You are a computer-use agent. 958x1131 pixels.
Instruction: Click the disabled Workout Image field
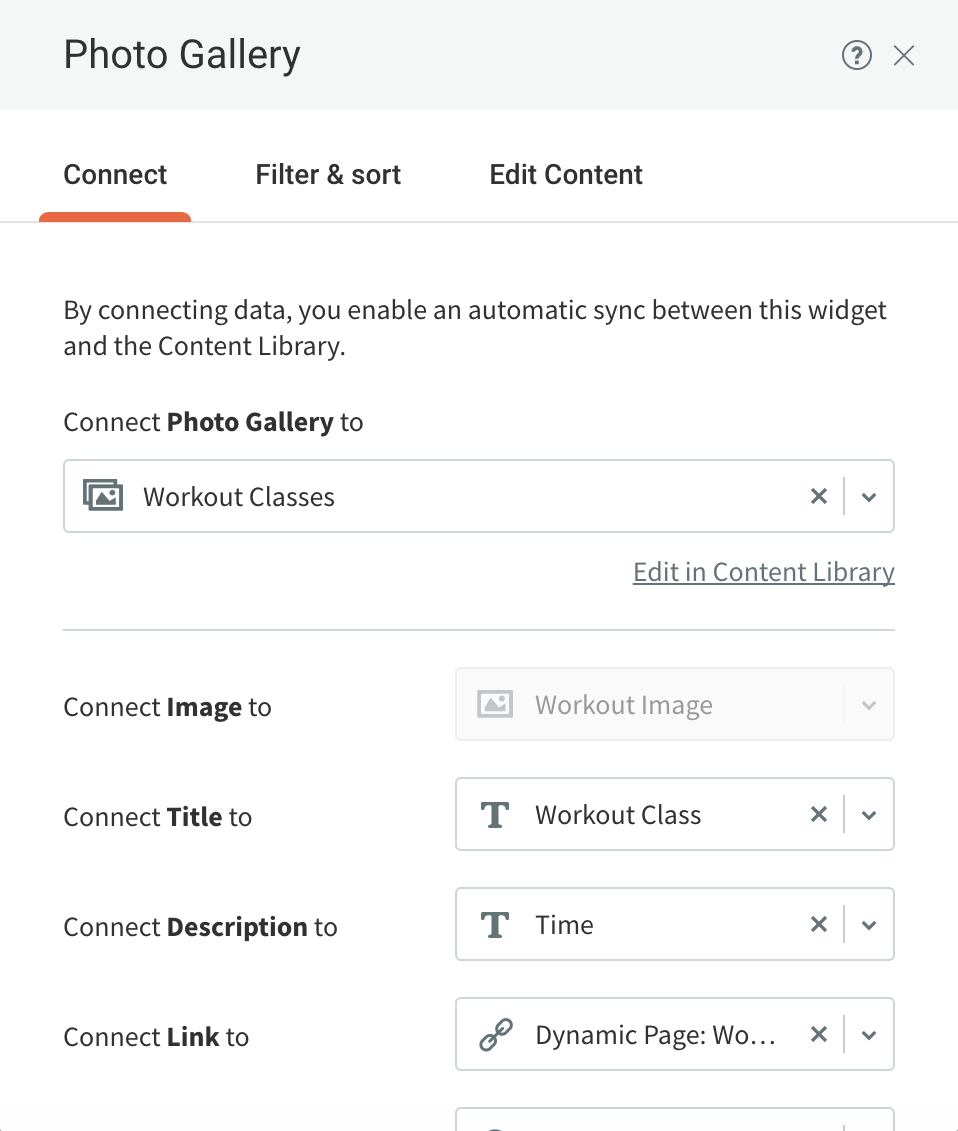[x=674, y=704]
